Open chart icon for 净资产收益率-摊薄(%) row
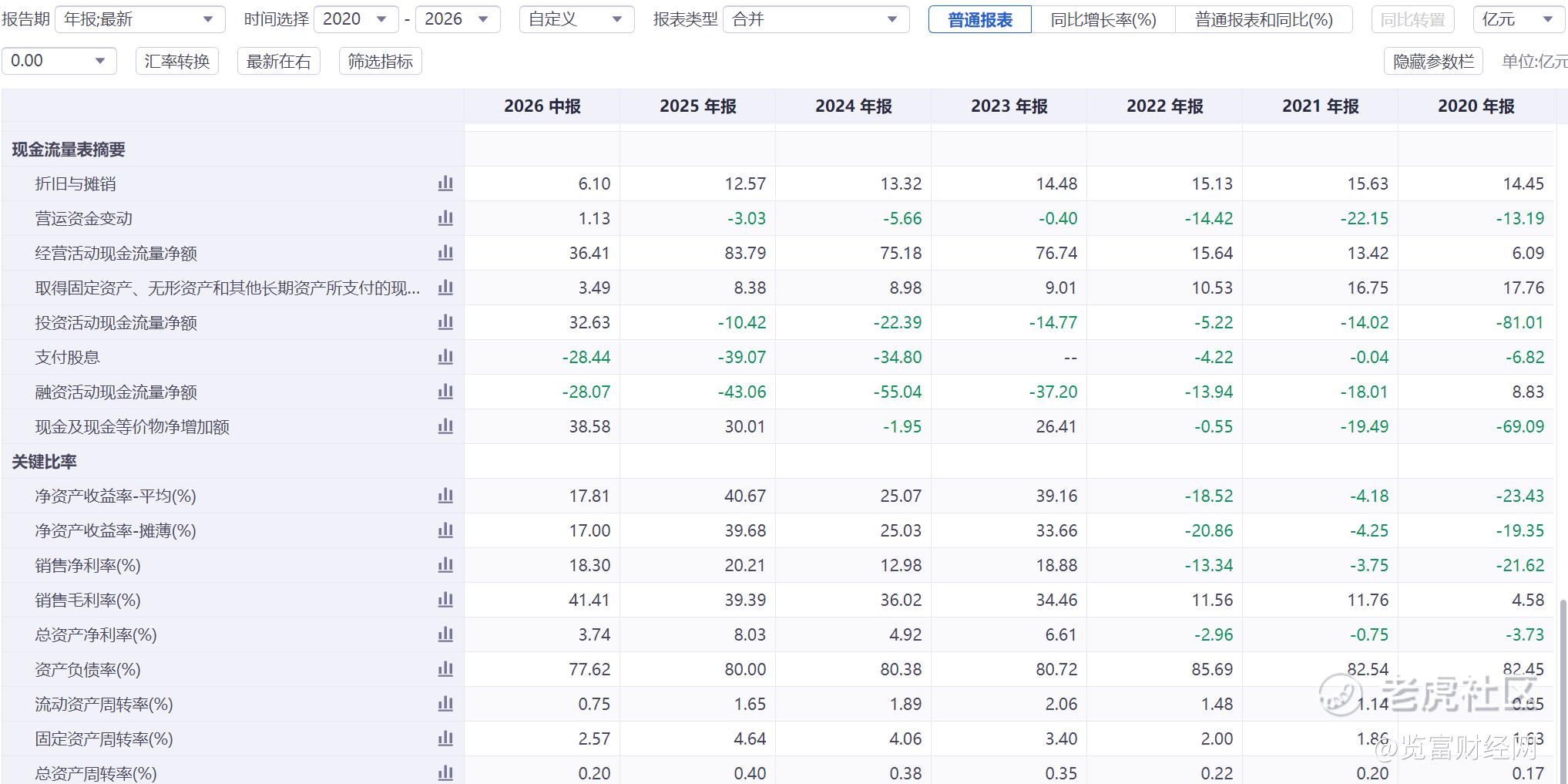Image resolution: width=1568 pixels, height=784 pixels. coord(445,530)
